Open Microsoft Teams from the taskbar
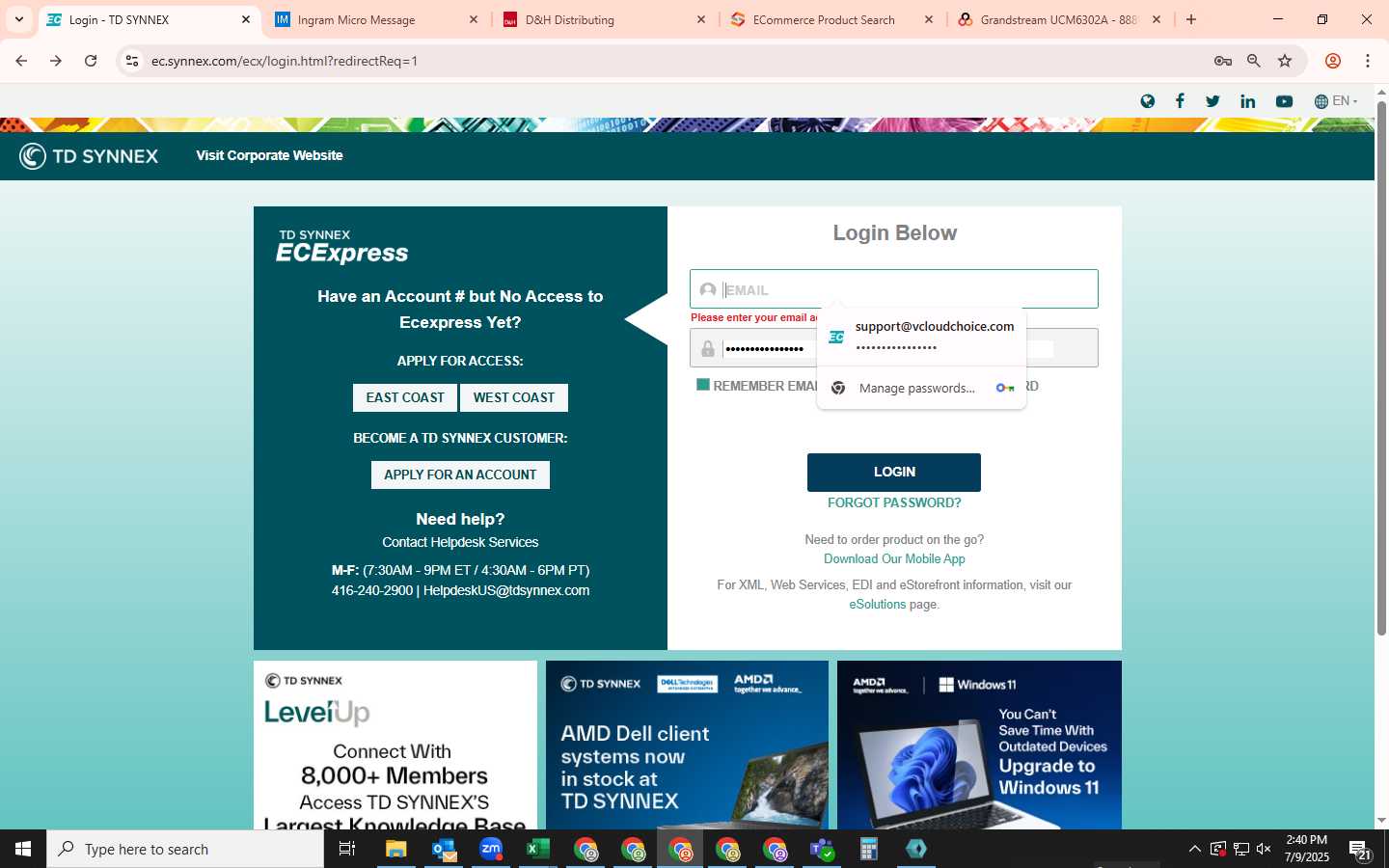Viewport: 1389px width, 868px height. pos(822,849)
